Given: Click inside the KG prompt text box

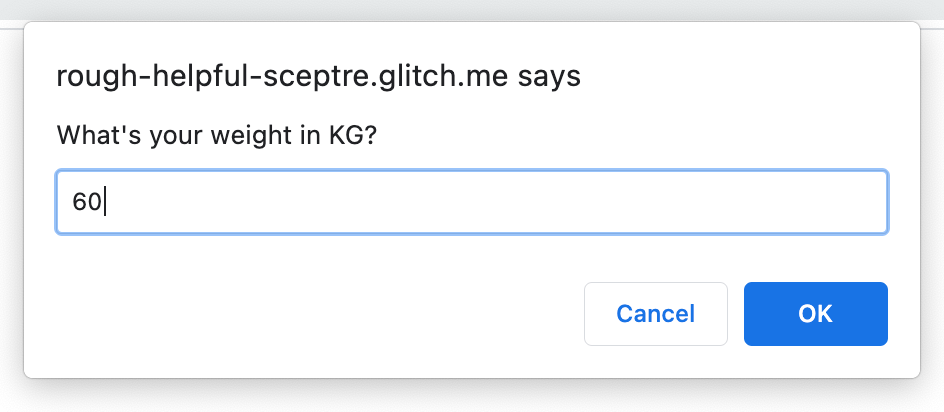Looking at the screenshot, I should pyautogui.click(x=472, y=202).
